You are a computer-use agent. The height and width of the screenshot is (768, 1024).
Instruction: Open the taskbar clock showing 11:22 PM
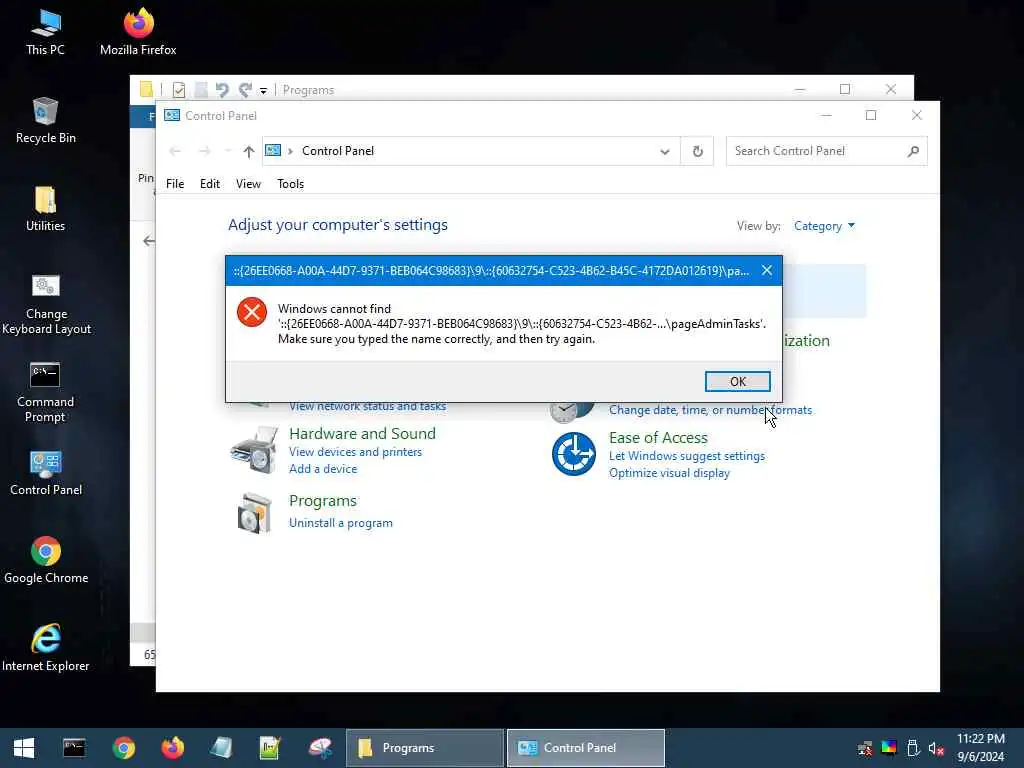pyautogui.click(x=981, y=748)
